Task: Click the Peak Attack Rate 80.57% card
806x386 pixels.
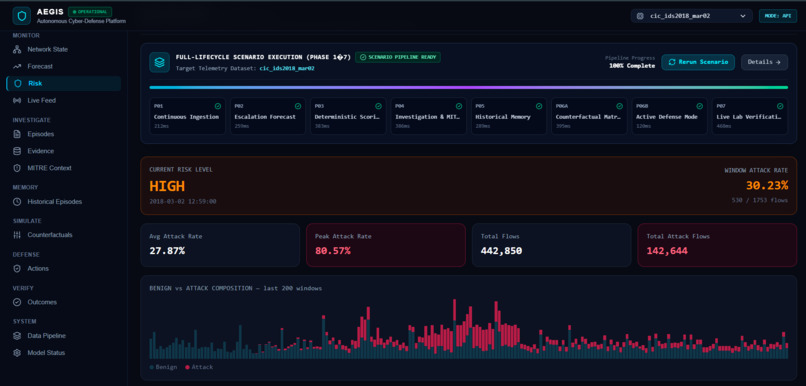Action: pyautogui.click(x=386, y=245)
